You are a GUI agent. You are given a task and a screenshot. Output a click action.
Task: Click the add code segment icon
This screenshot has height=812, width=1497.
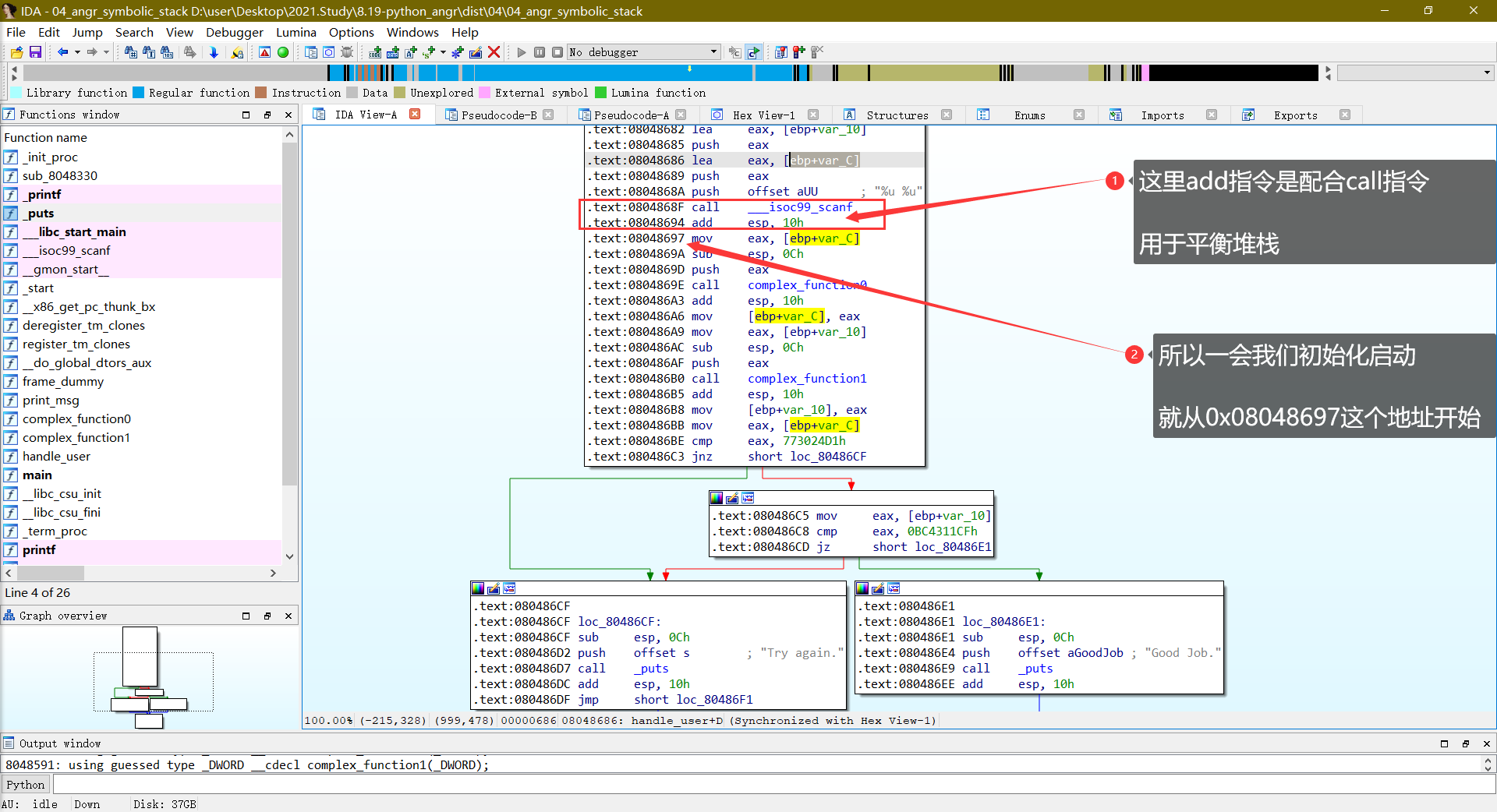tap(375, 52)
